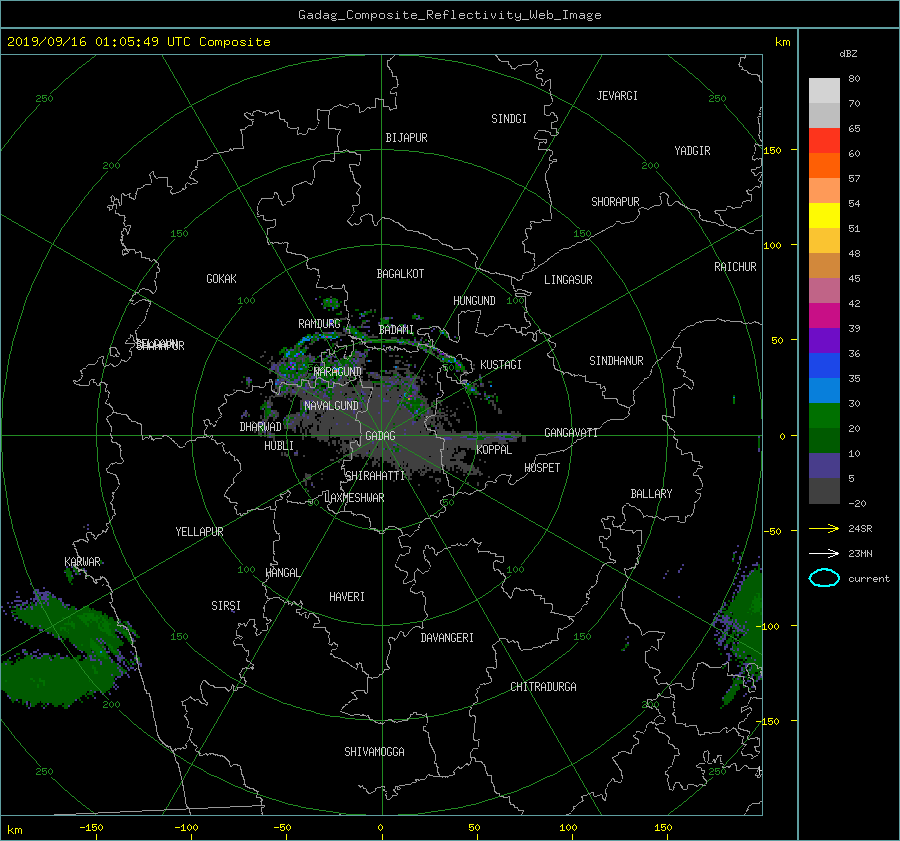This screenshot has width=900, height=841.
Task: Click the HOSPET city label
Action: pos(542,468)
